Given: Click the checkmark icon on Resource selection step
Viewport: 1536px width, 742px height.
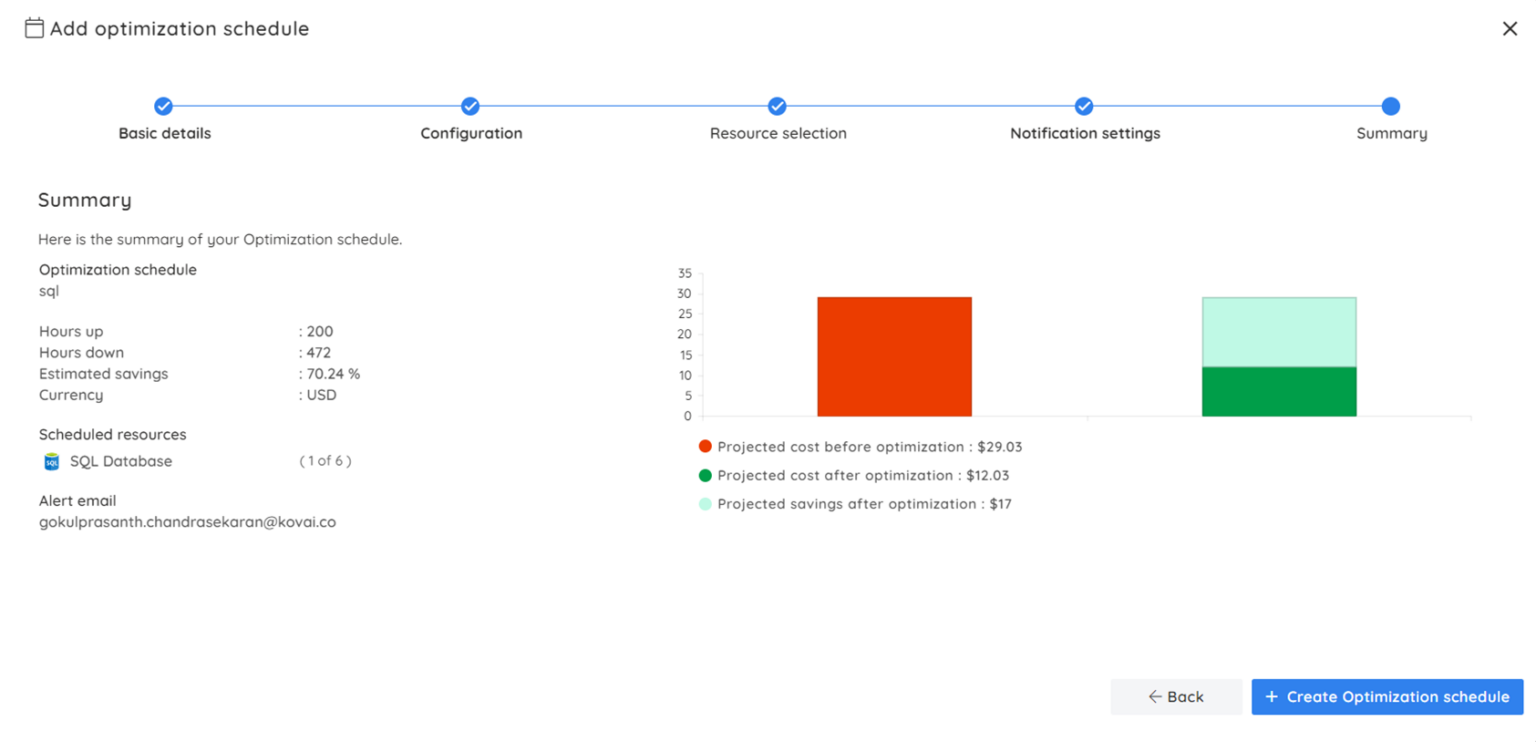Looking at the screenshot, I should pos(777,105).
